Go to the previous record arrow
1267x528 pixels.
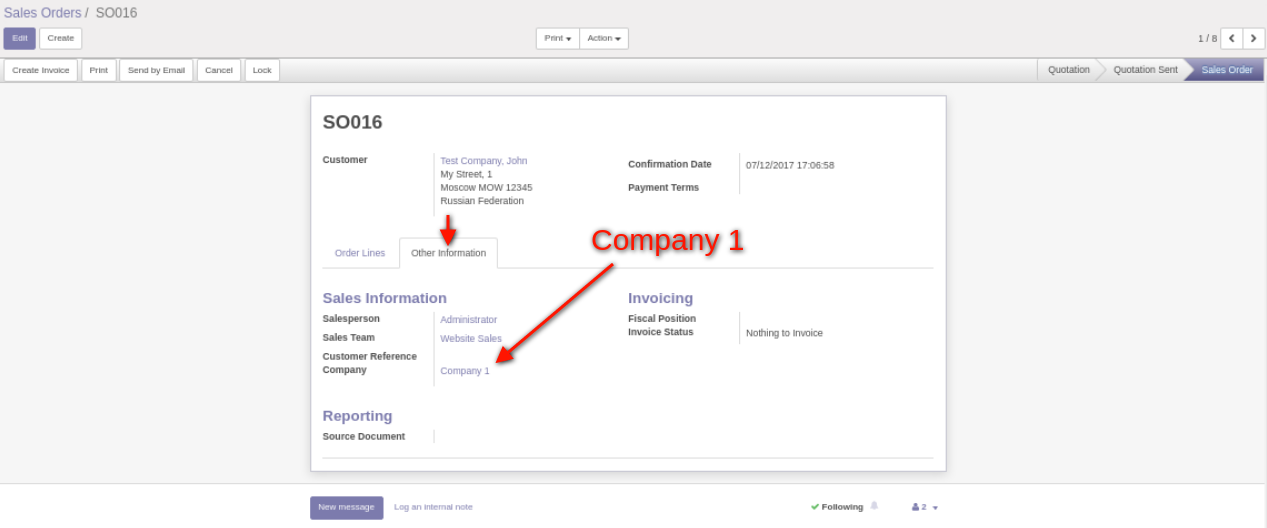1232,38
